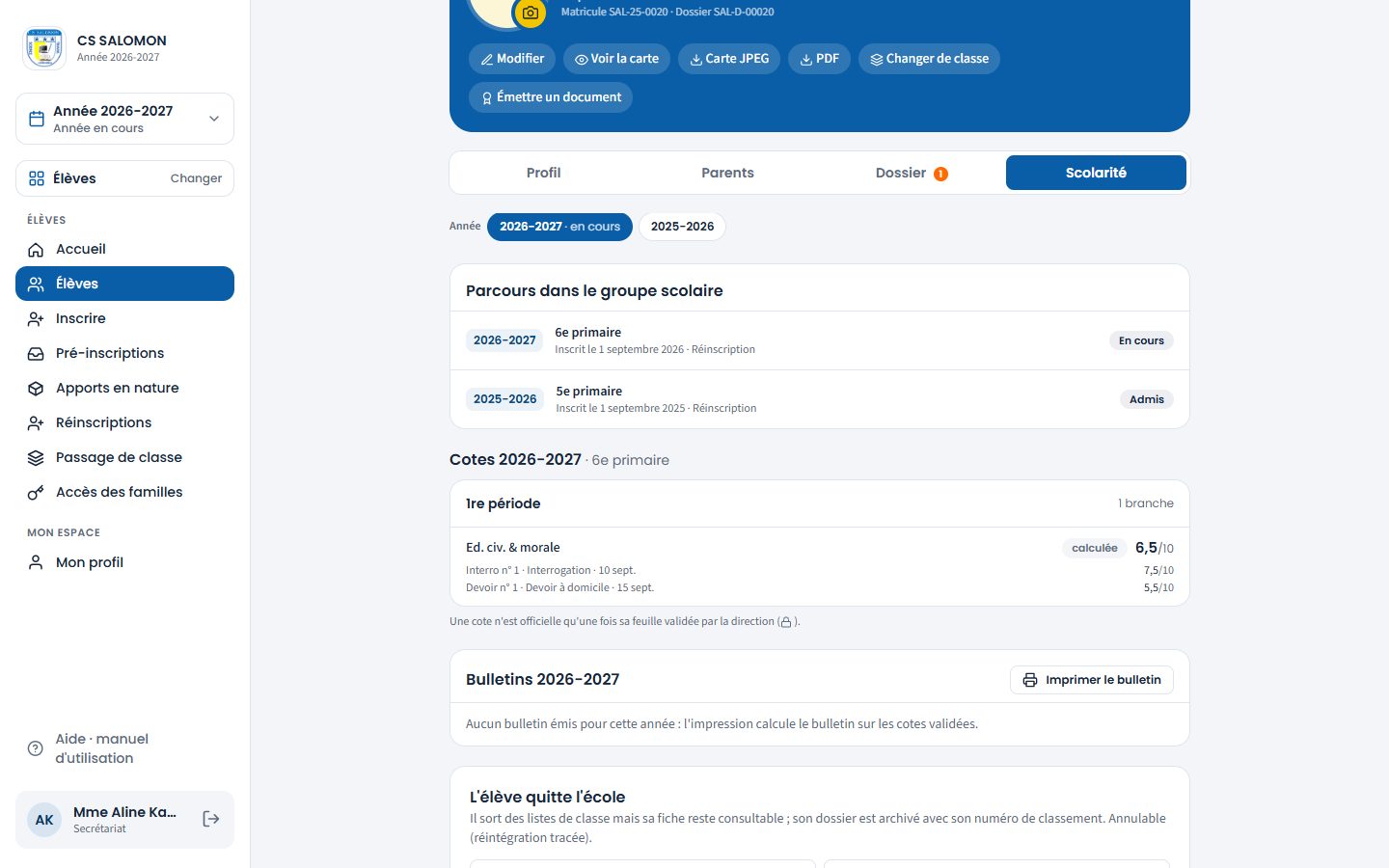The height and width of the screenshot is (868, 1389).
Task: Click the Pré-inscriptions inbox icon
Action: [36, 354]
